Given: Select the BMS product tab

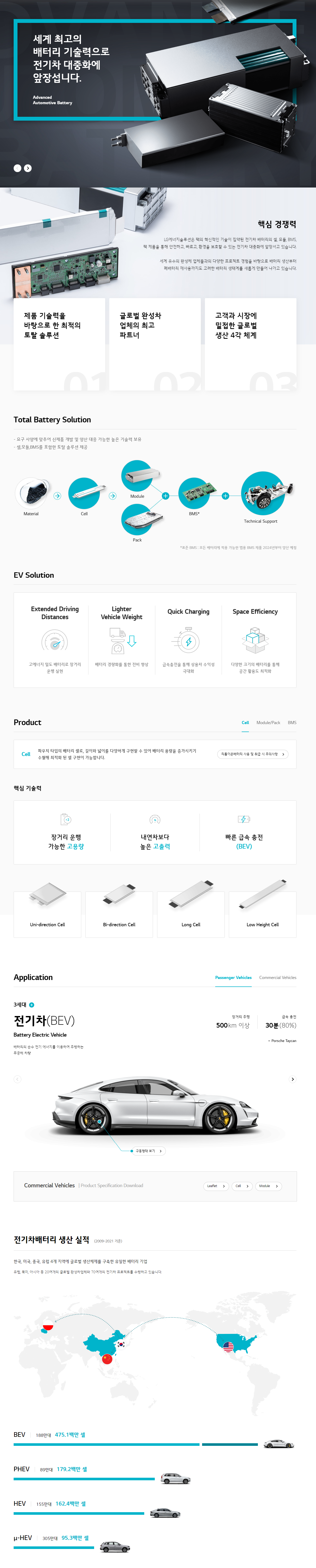Looking at the screenshot, I should click(292, 723).
